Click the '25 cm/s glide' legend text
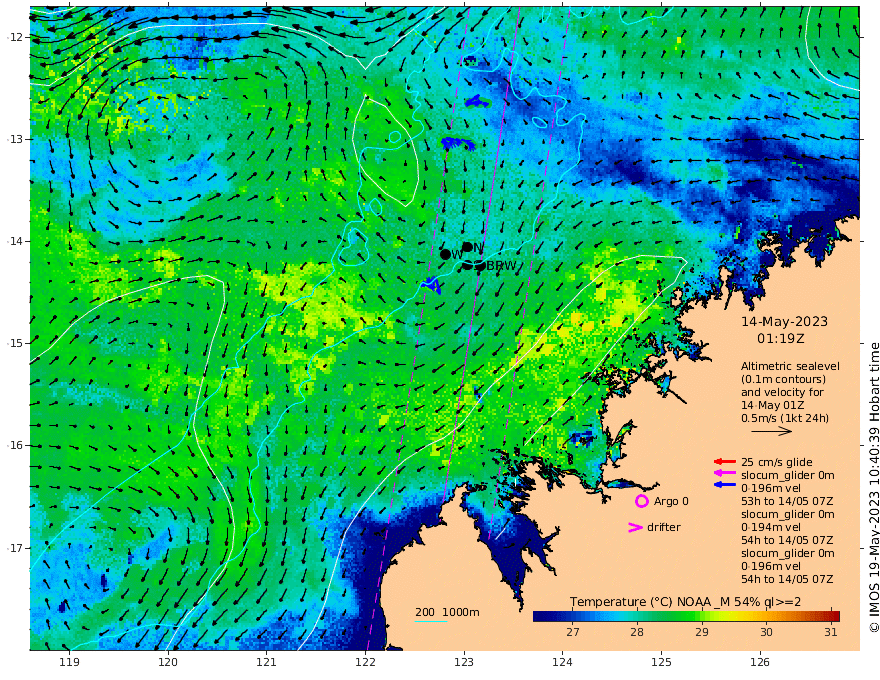 [x=777, y=462]
